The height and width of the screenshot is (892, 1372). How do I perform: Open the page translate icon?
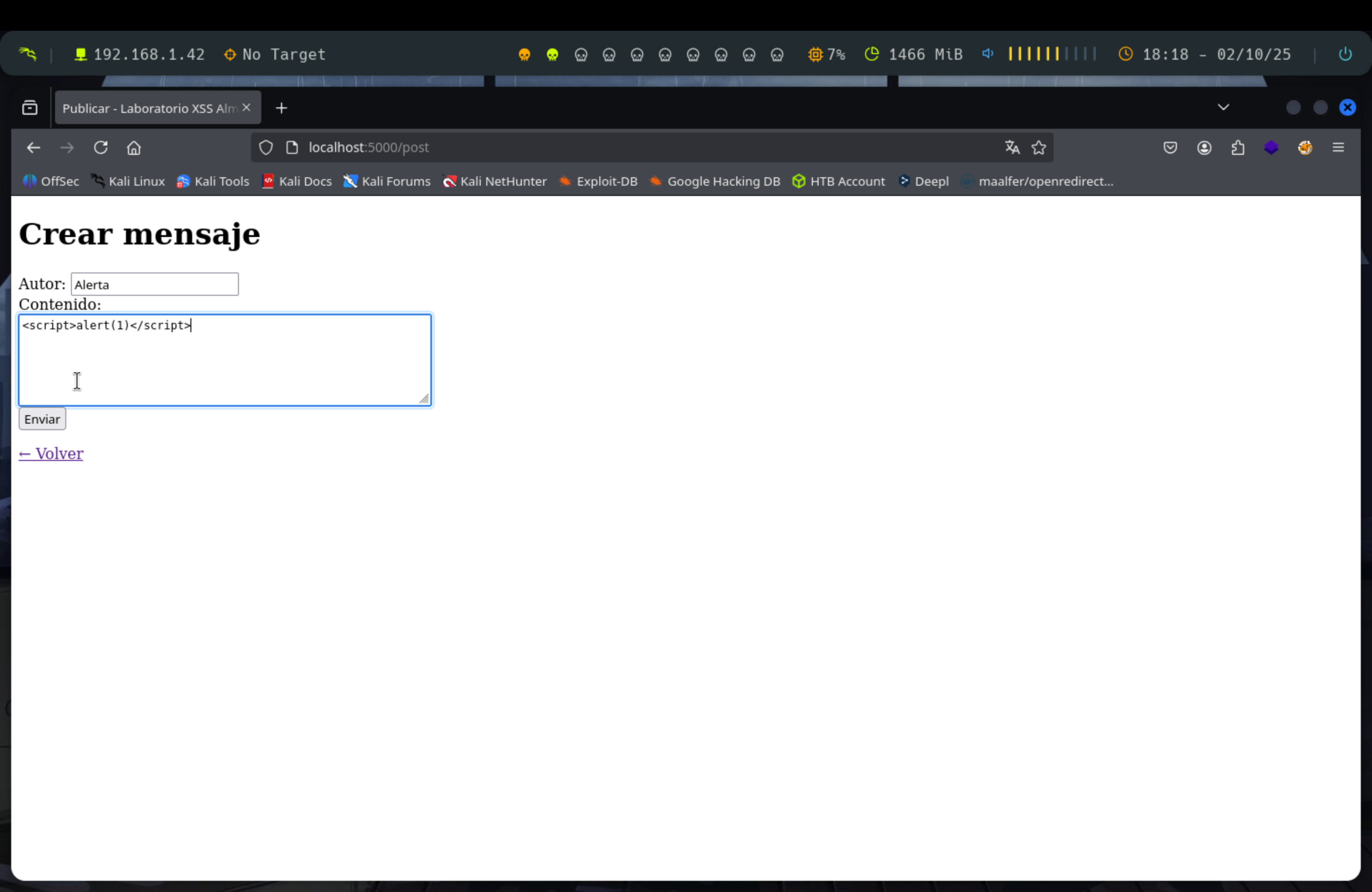tap(1012, 147)
